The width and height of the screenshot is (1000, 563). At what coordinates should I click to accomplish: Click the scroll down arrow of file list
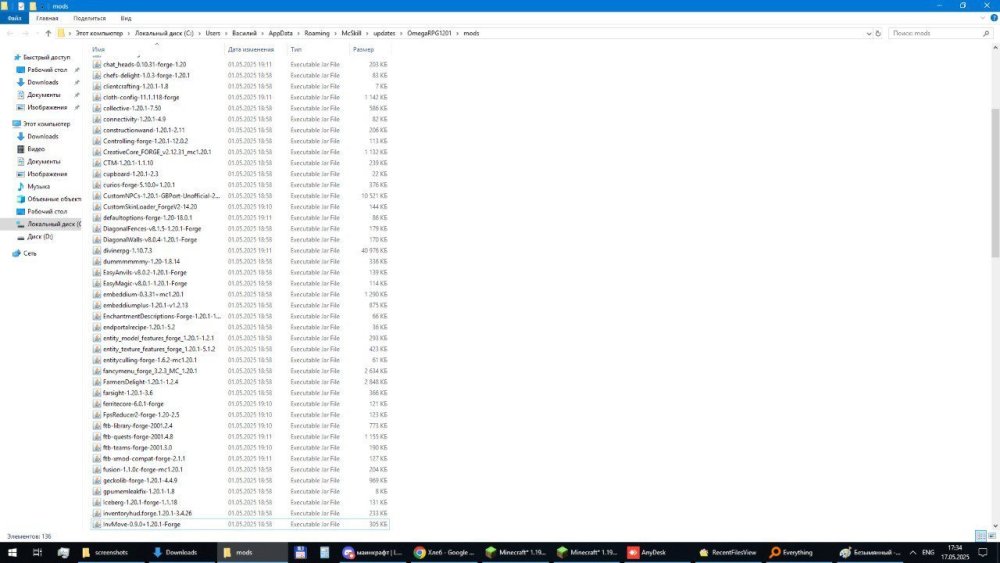click(995, 525)
